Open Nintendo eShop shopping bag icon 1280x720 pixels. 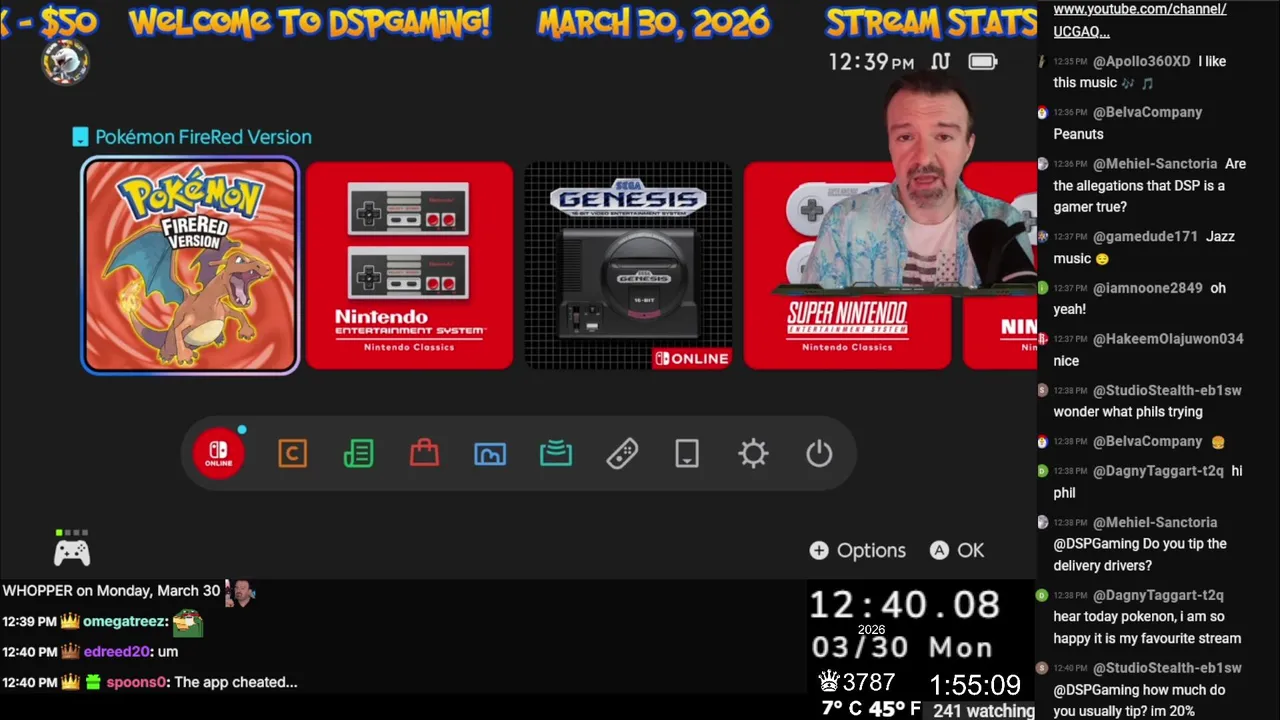(x=424, y=454)
